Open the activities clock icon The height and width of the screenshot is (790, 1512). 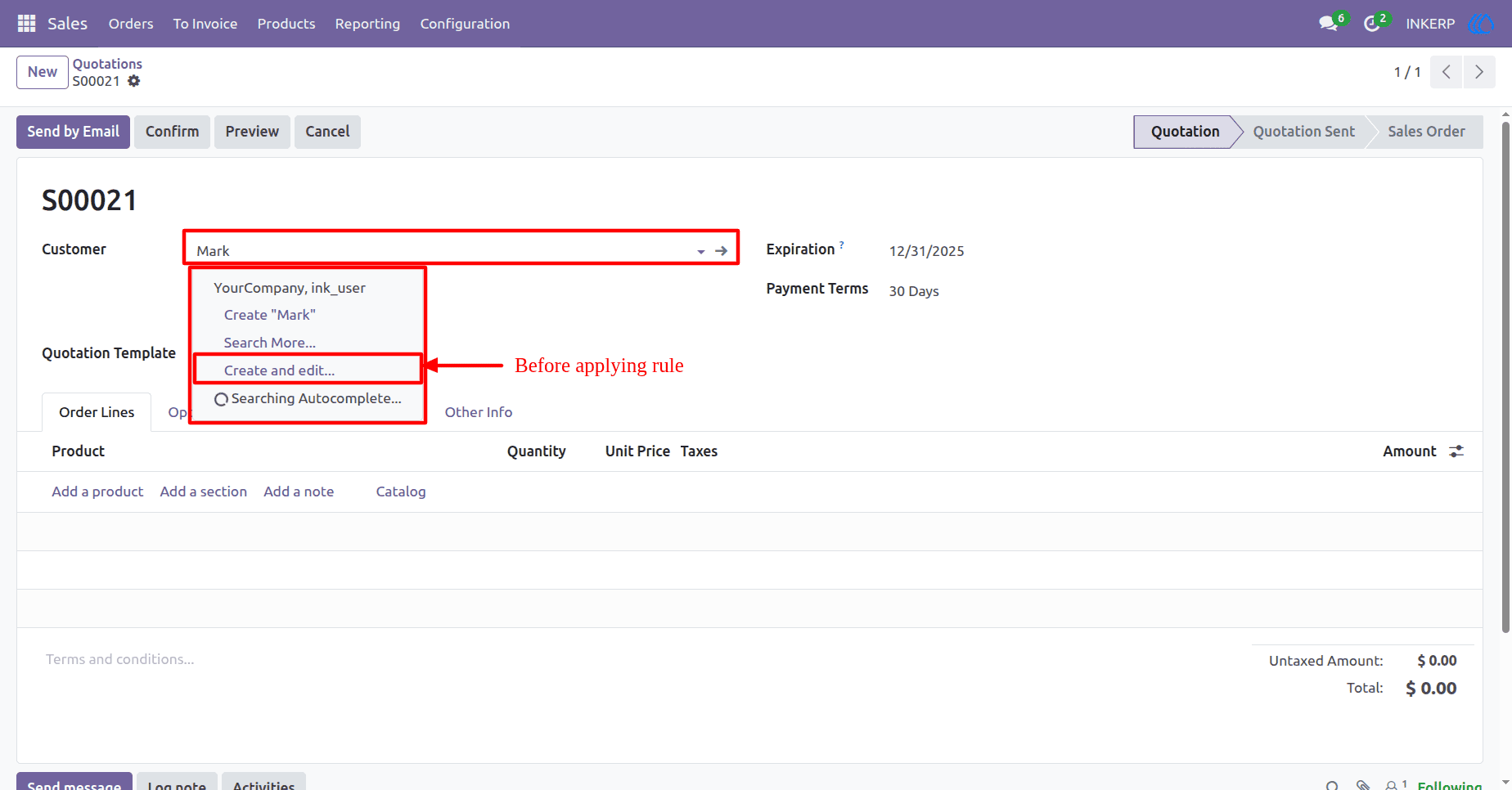coord(1372,24)
